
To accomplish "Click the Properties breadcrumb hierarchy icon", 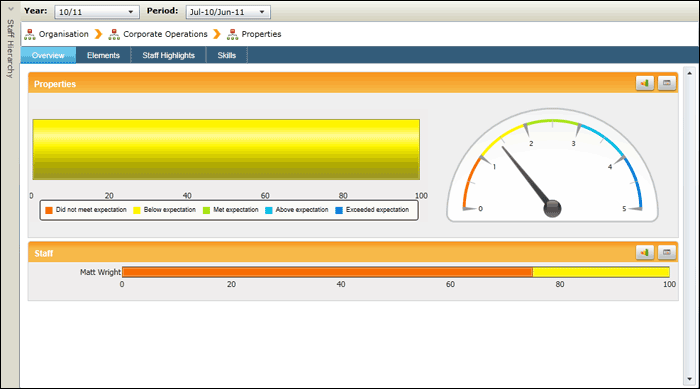I will pyautogui.click(x=233, y=34).
